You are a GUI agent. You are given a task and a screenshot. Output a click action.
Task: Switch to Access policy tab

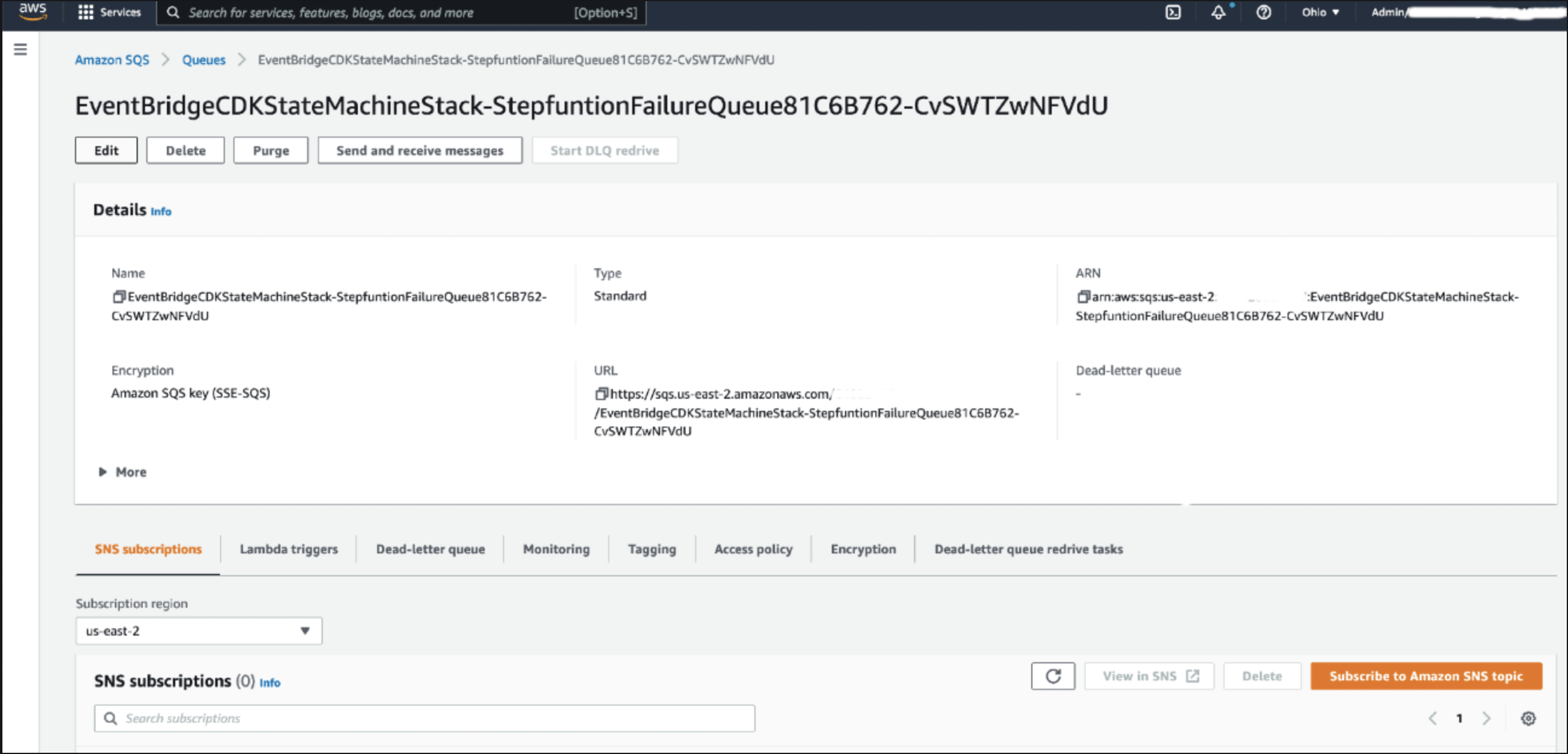(x=754, y=550)
